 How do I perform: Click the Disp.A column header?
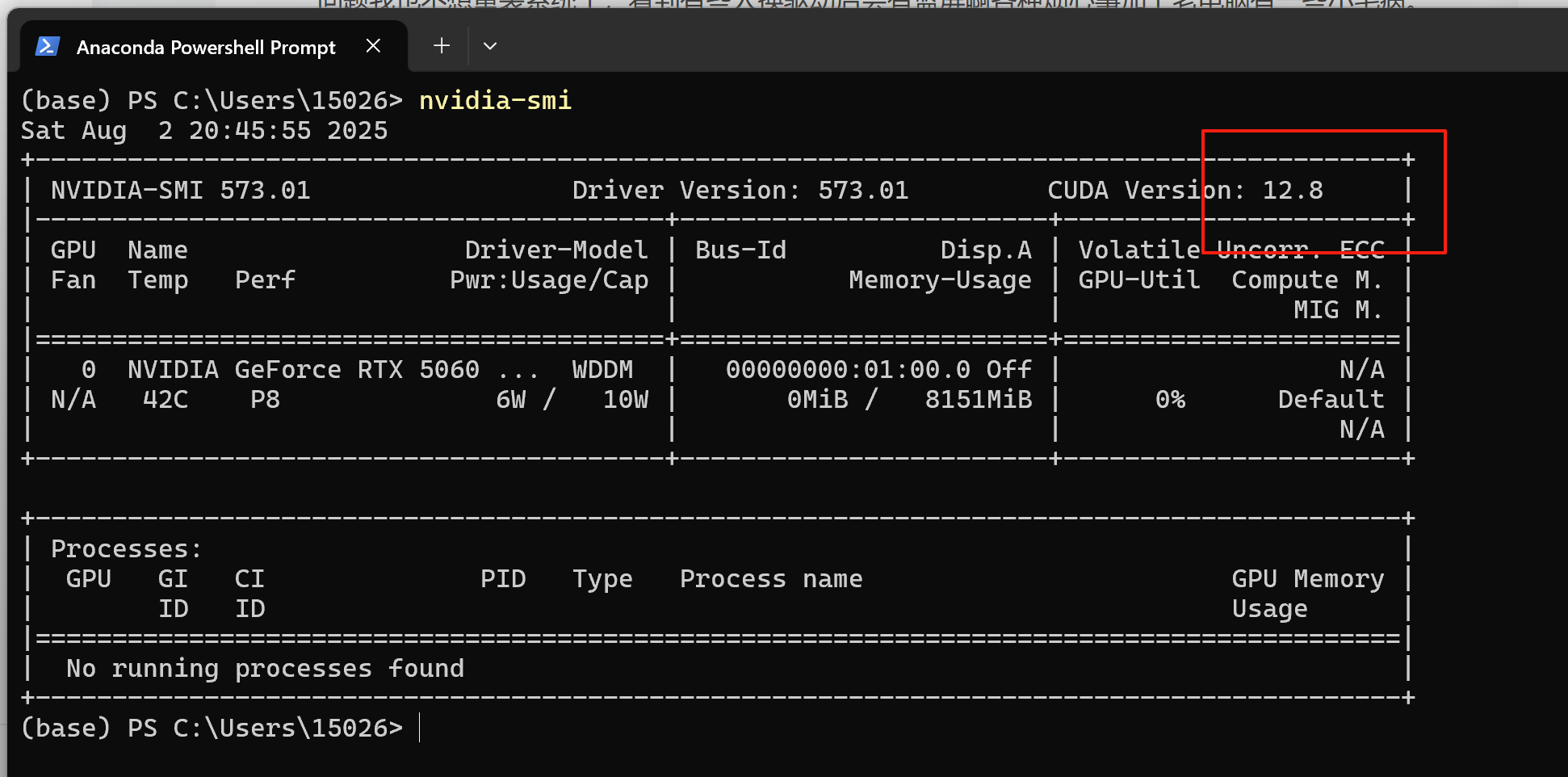(986, 250)
